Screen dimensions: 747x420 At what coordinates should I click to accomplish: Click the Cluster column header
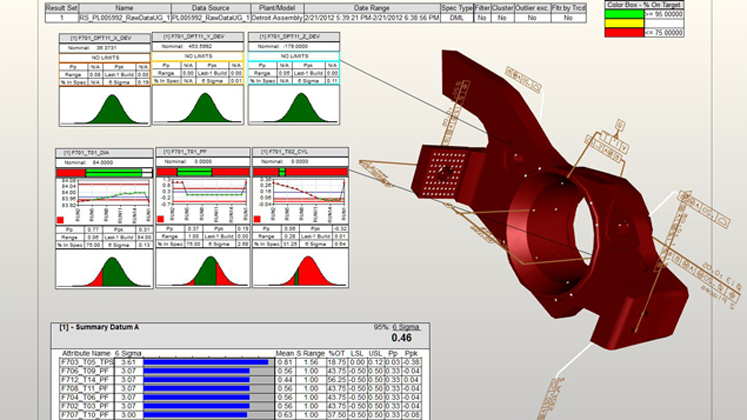coord(502,8)
